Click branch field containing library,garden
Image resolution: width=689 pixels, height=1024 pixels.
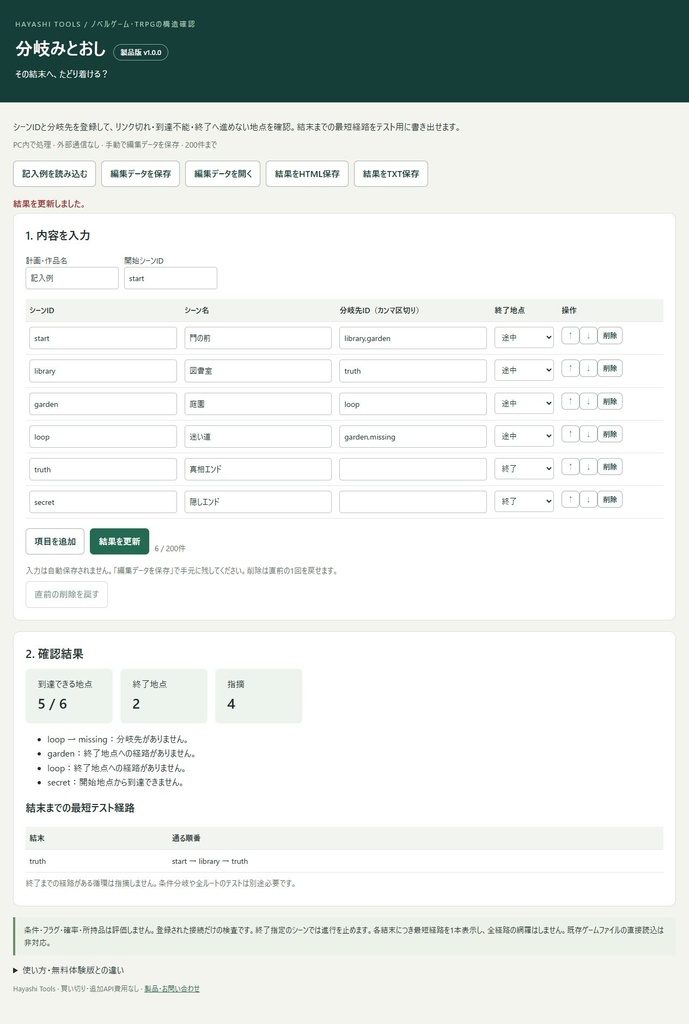point(413,338)
